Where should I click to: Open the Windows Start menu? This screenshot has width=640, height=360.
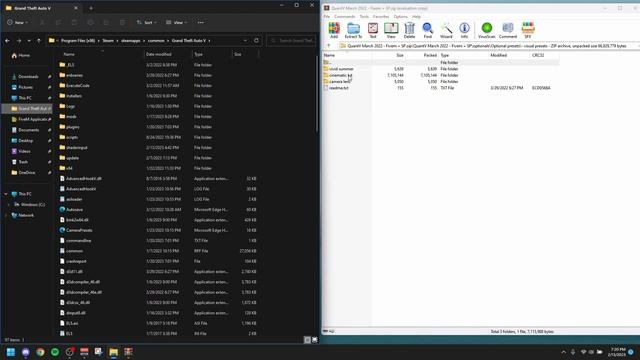[11, 352]
